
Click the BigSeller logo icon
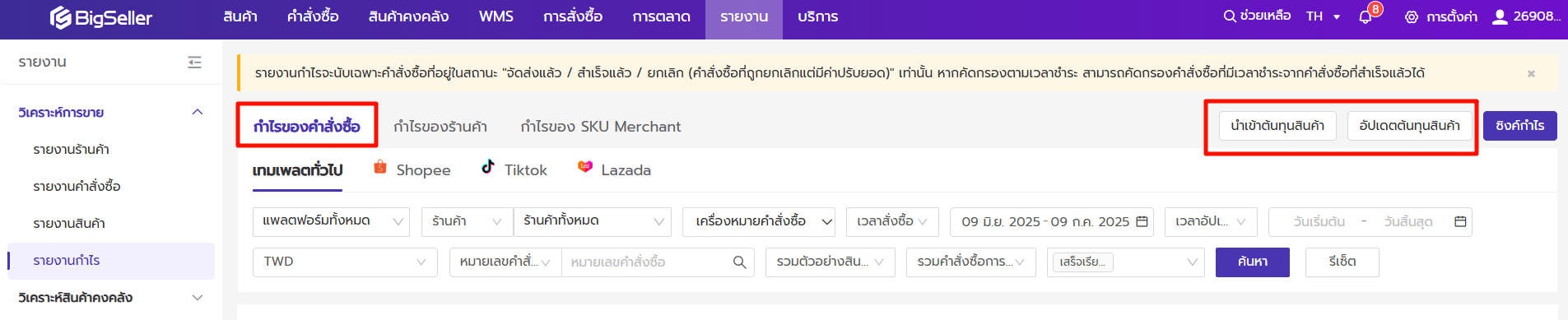60,17
